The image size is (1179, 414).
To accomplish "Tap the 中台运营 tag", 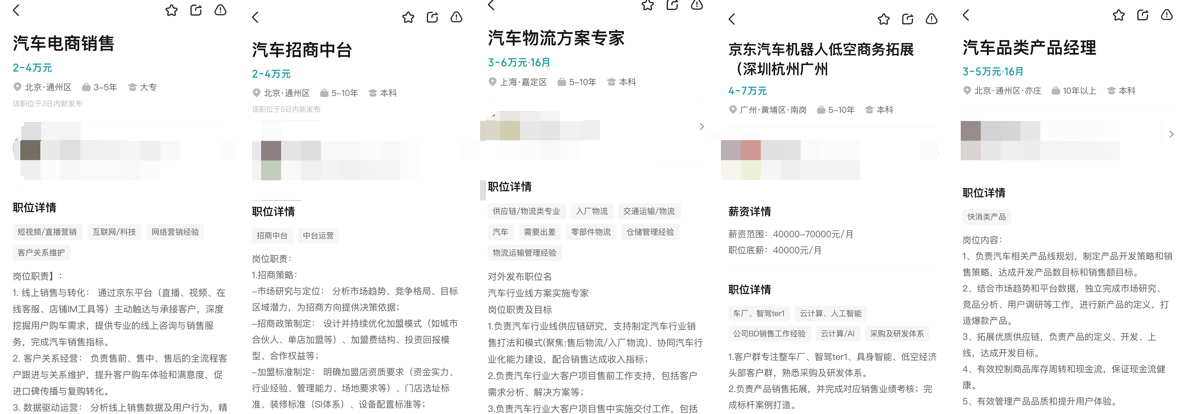I will [x=318, y=236].
